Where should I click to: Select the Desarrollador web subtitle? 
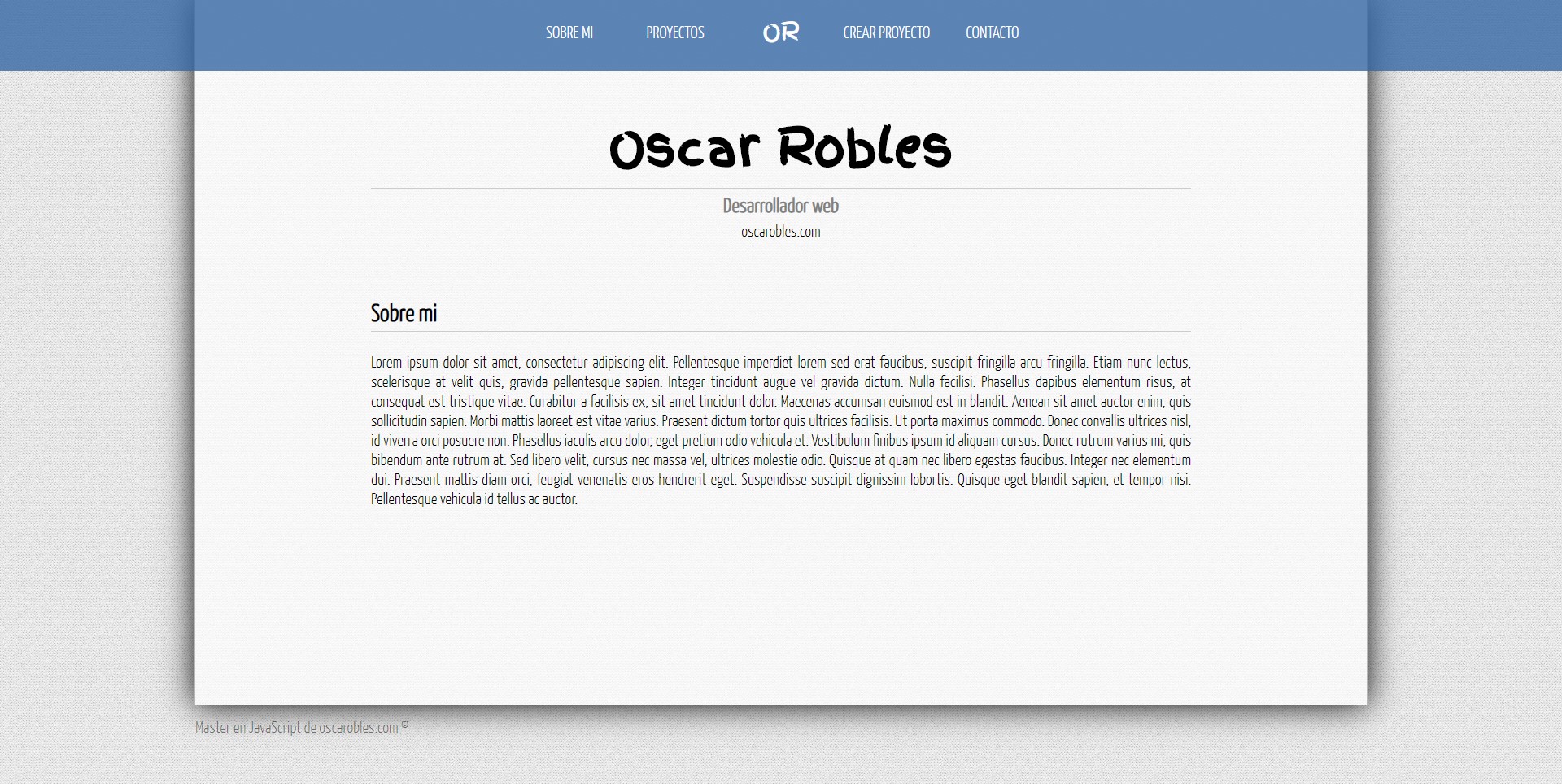click(780, 206)
